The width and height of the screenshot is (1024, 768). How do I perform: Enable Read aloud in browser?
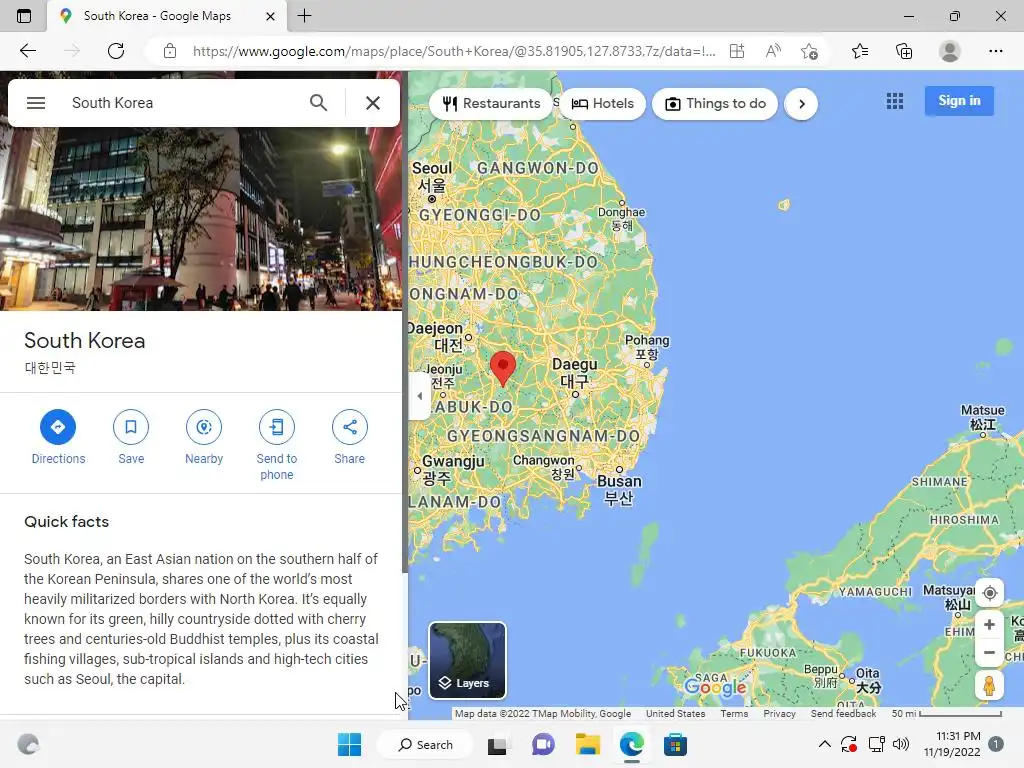click(x=773, y=51)
